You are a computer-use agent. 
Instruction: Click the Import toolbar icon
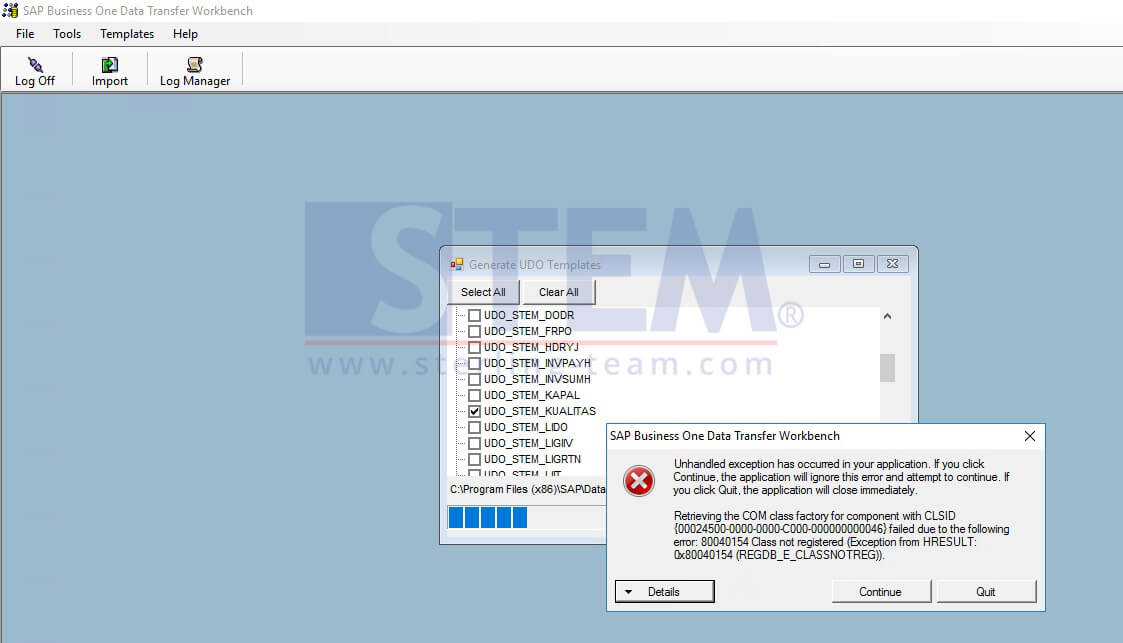pos(110,64)
